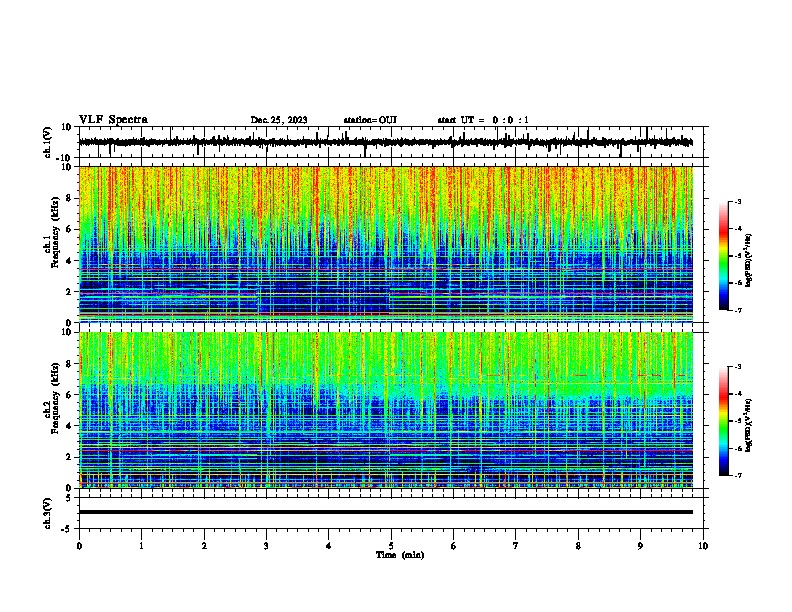This screenshot has height=612, width=792.
Task: Click the ch.2 spectrogram panel
Action: (x=385, y=410)
